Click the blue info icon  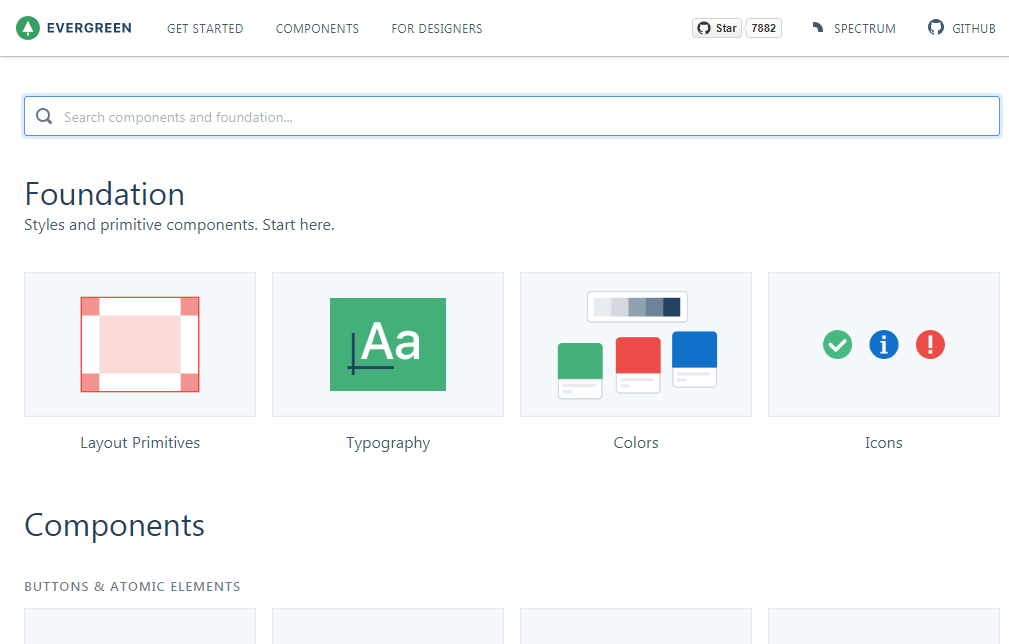click(x=884, y=344)
